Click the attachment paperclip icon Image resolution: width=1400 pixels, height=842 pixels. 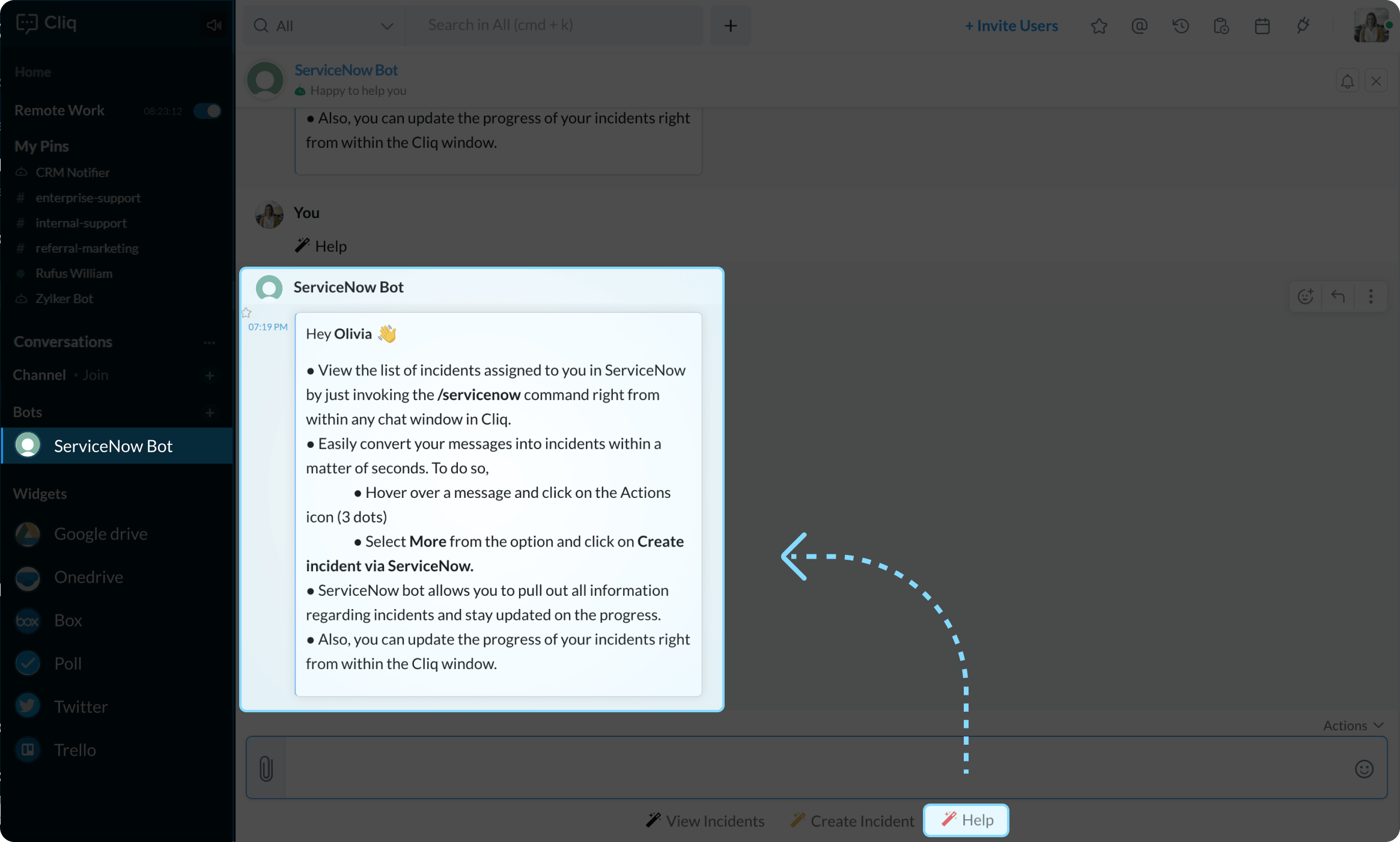tap(266, 768)
